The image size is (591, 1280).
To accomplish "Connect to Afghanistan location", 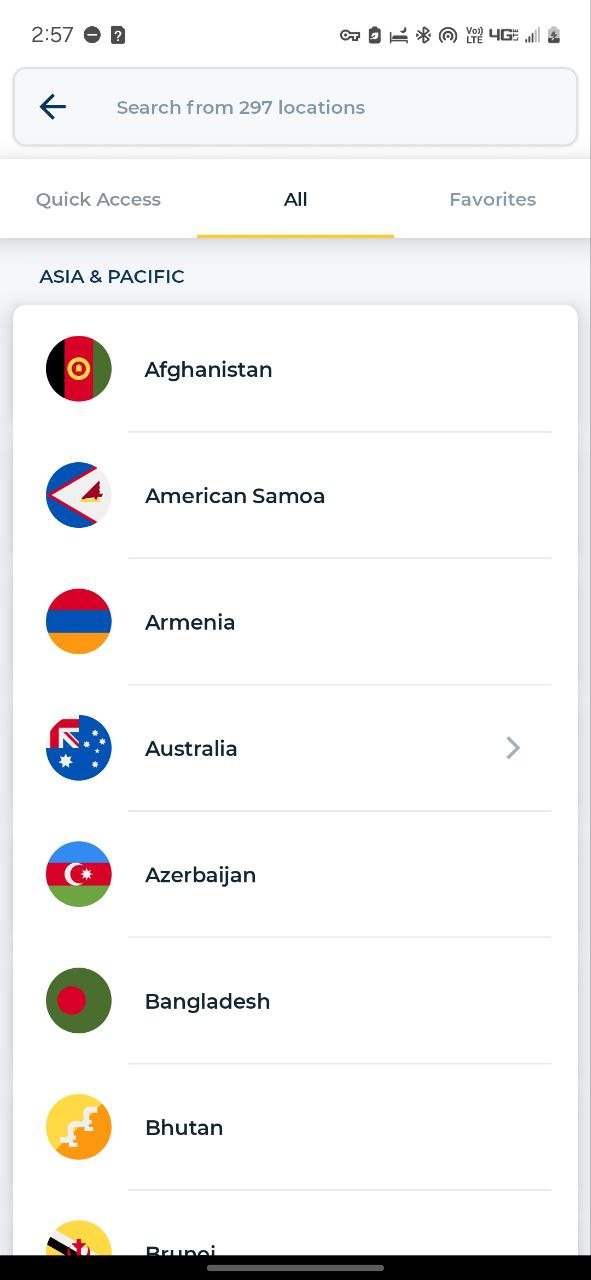I will pyautogui.click(x=296, y=369).
